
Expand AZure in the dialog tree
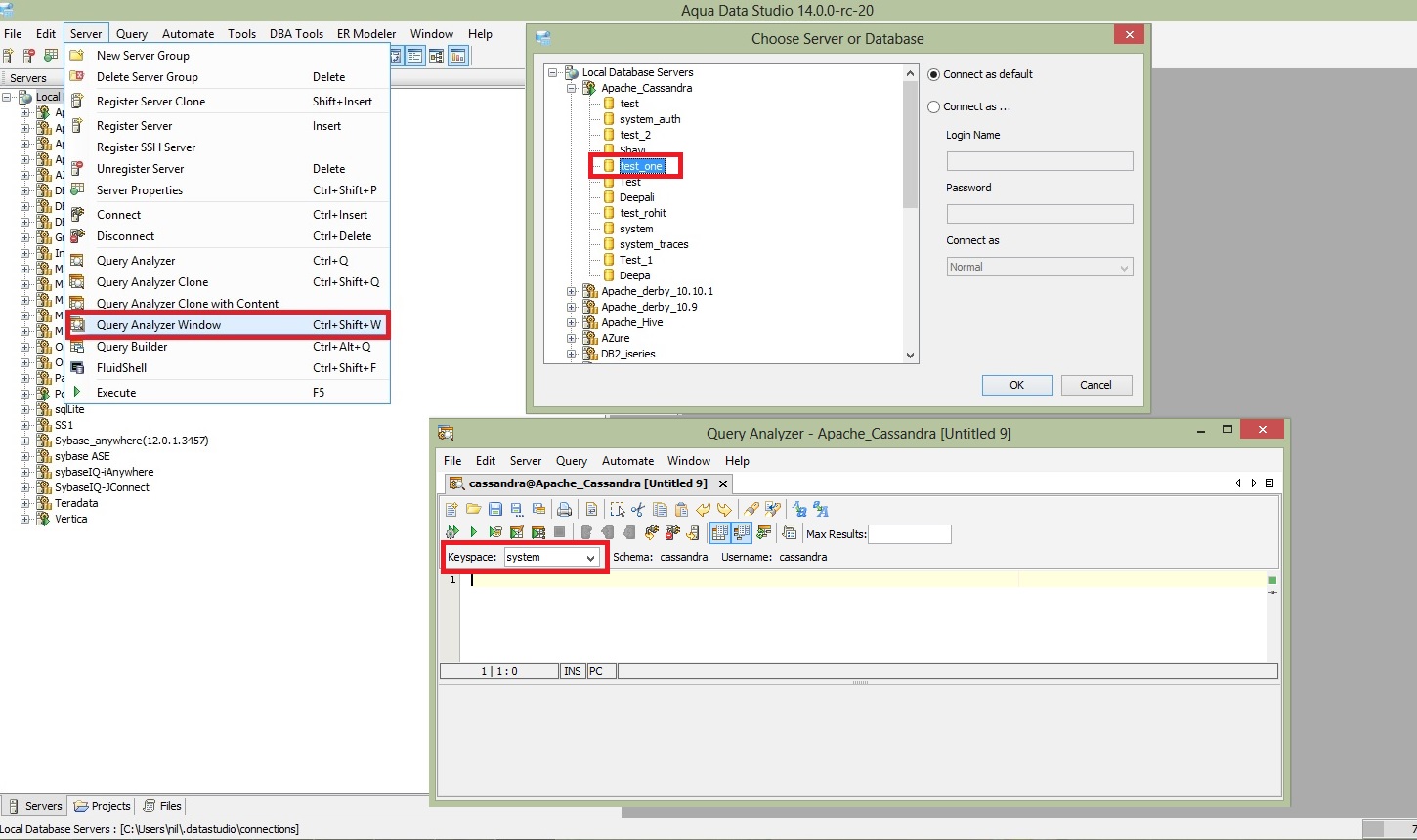[573, 338]
